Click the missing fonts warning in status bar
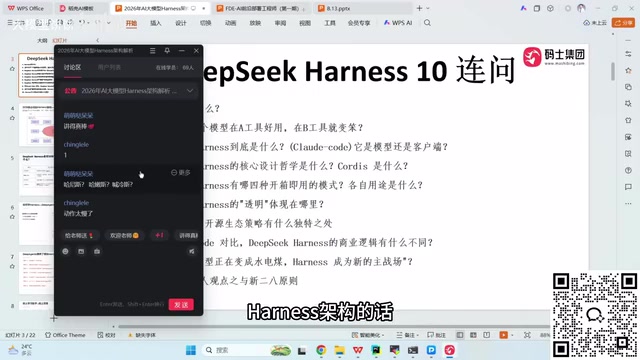 [142, 335]
